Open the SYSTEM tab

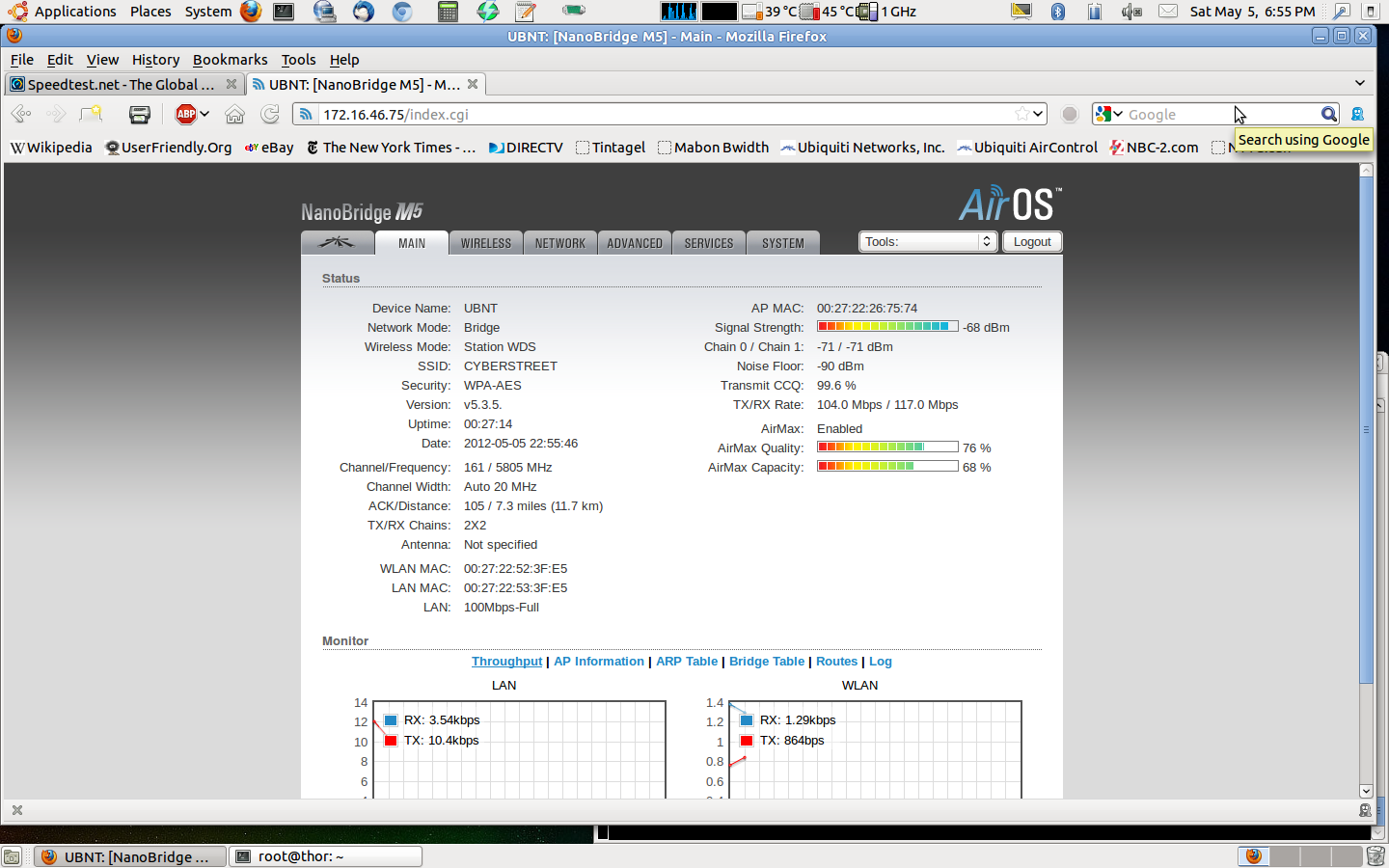782,243
